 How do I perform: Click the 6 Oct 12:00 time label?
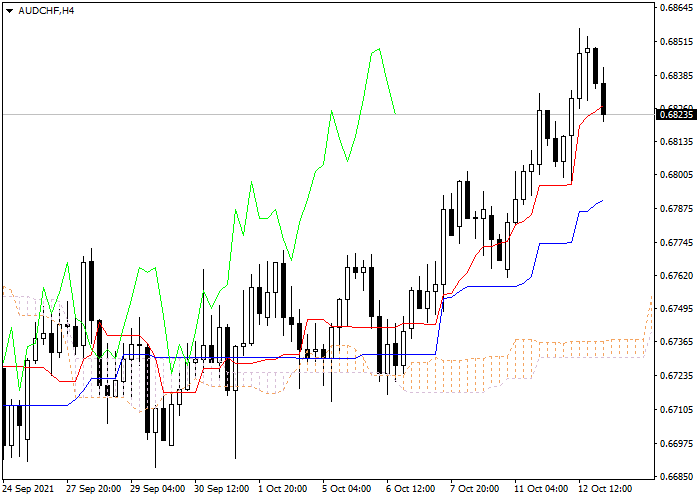click(x=411, y=489)
